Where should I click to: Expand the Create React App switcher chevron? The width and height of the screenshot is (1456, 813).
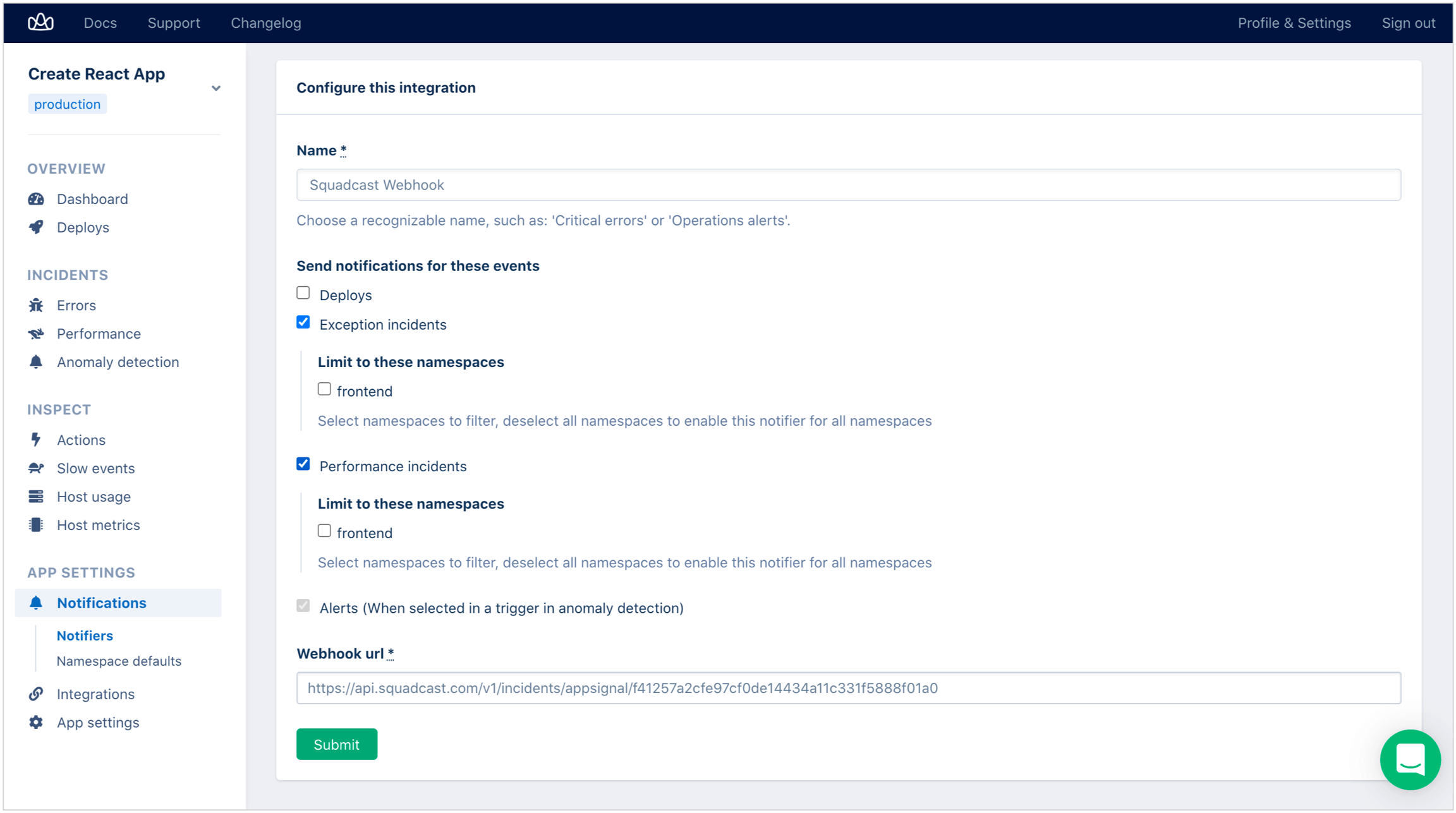216,88
